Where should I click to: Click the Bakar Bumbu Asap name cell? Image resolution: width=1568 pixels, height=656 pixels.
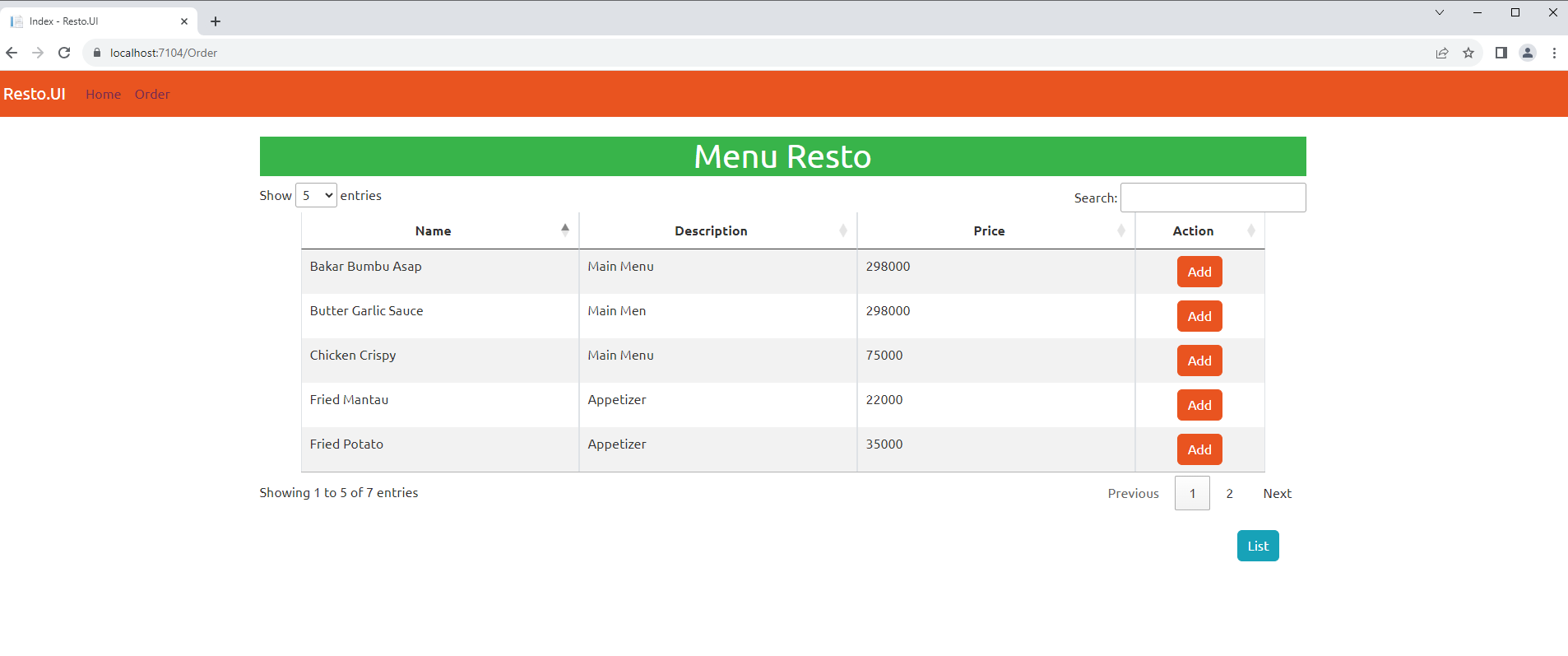pyautogui.click(x=440, y=272)
